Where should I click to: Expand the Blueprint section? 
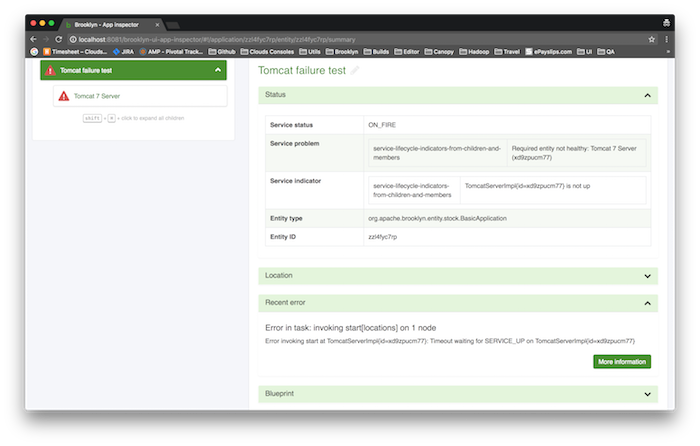[648, 394]
